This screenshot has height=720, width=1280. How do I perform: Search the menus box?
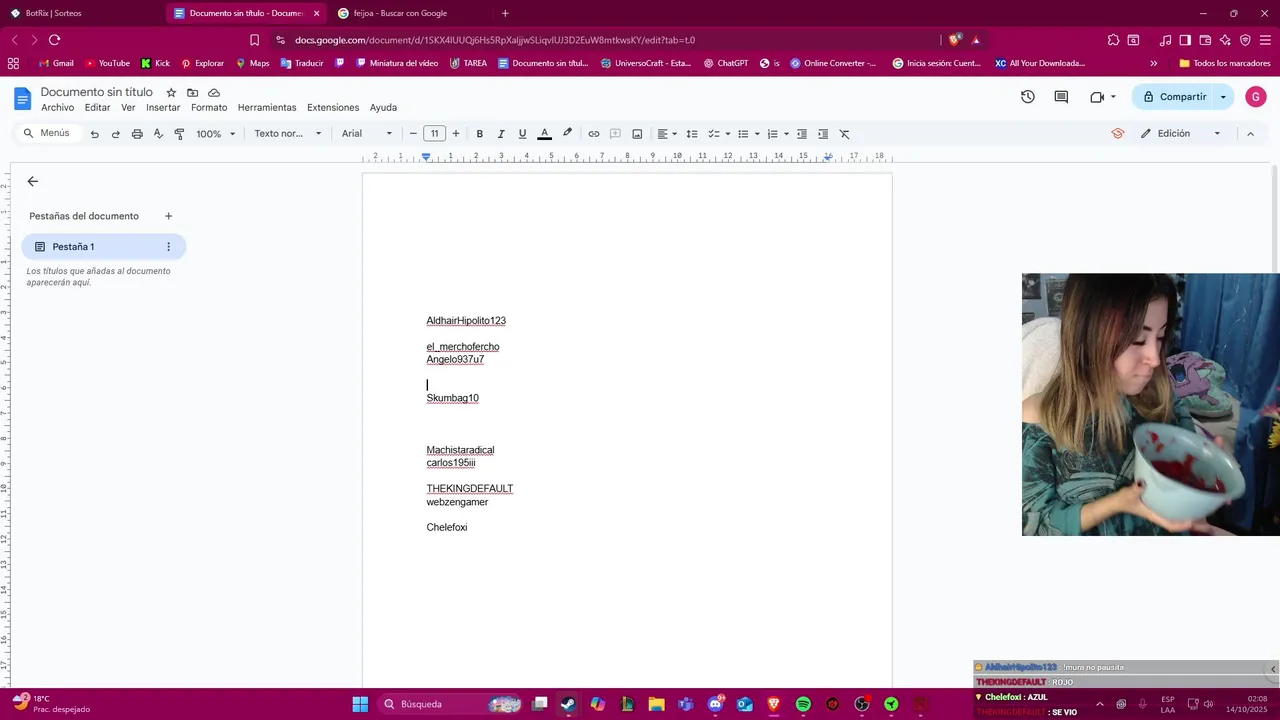click(x=47, y=133)
